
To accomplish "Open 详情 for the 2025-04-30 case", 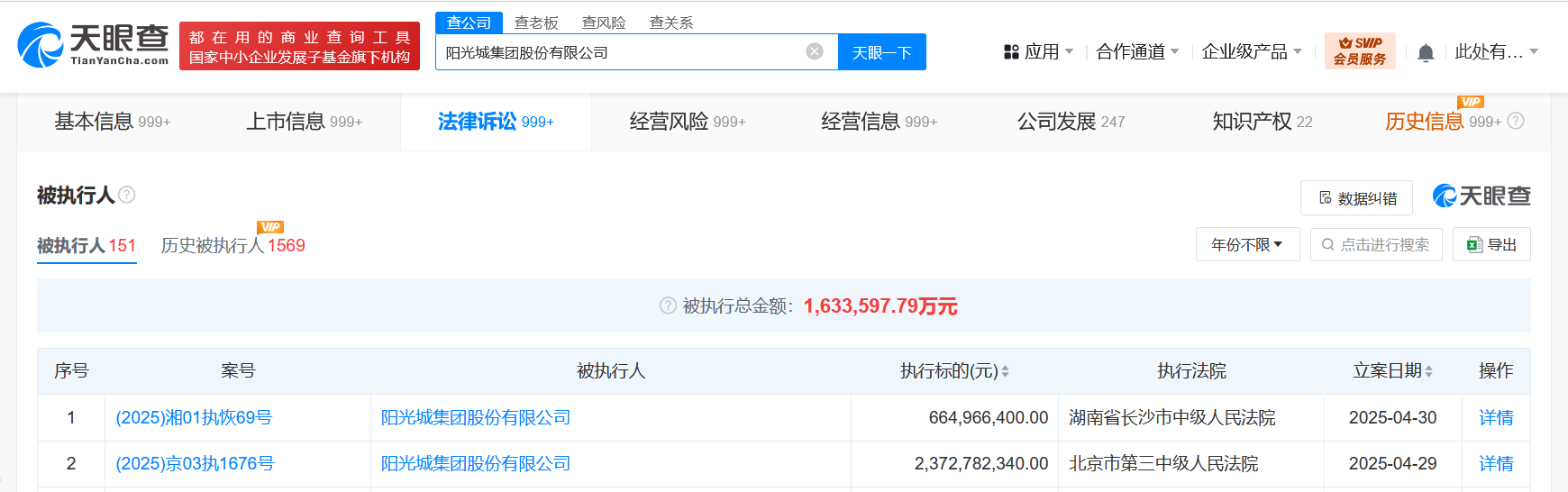I will click(1496, 417).
